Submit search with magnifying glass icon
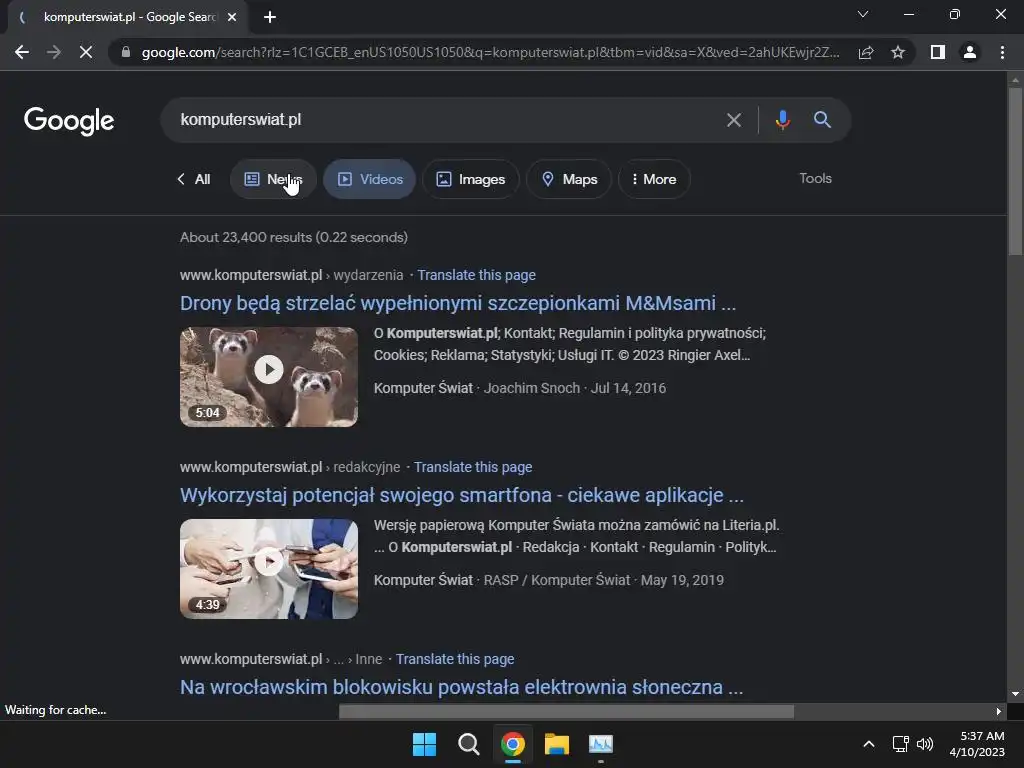 tap(822, 120)
